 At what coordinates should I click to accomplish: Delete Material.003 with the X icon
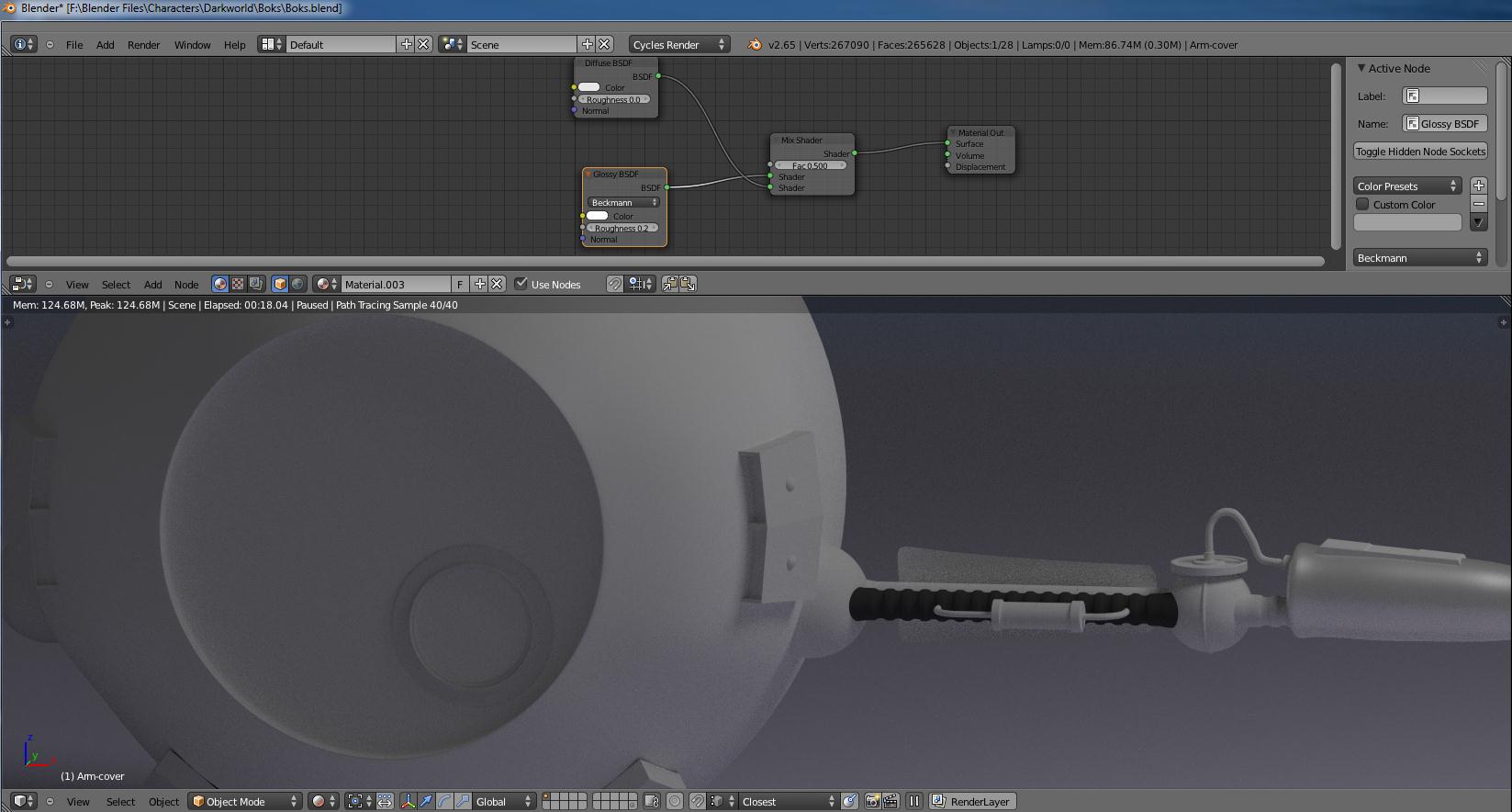pos(497,285)
